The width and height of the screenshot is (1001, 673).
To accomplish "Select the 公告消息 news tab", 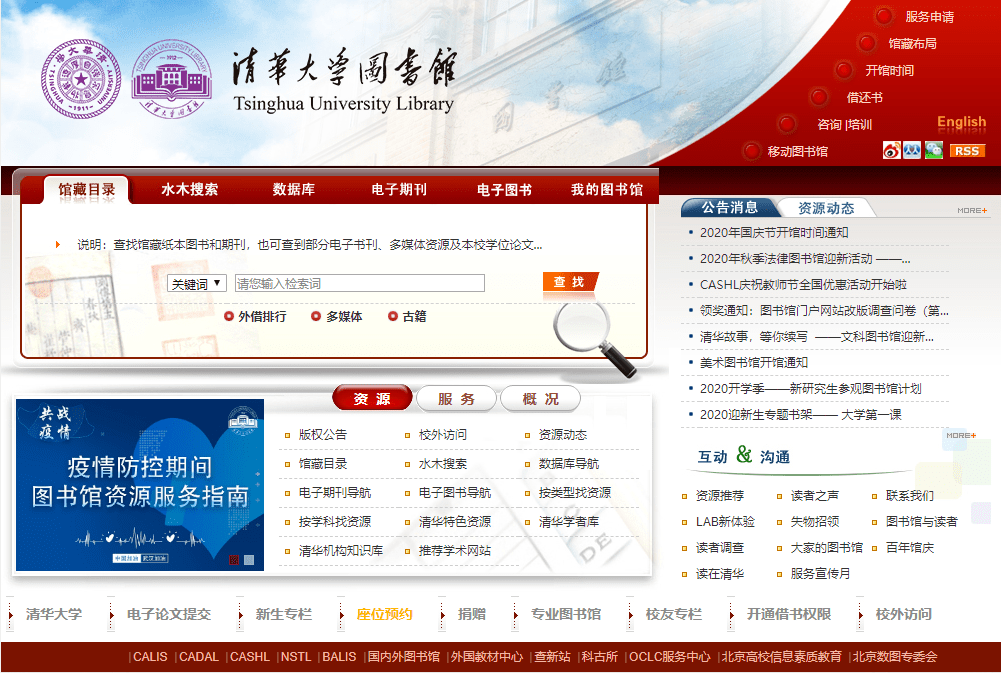I will tap(730, 208).
